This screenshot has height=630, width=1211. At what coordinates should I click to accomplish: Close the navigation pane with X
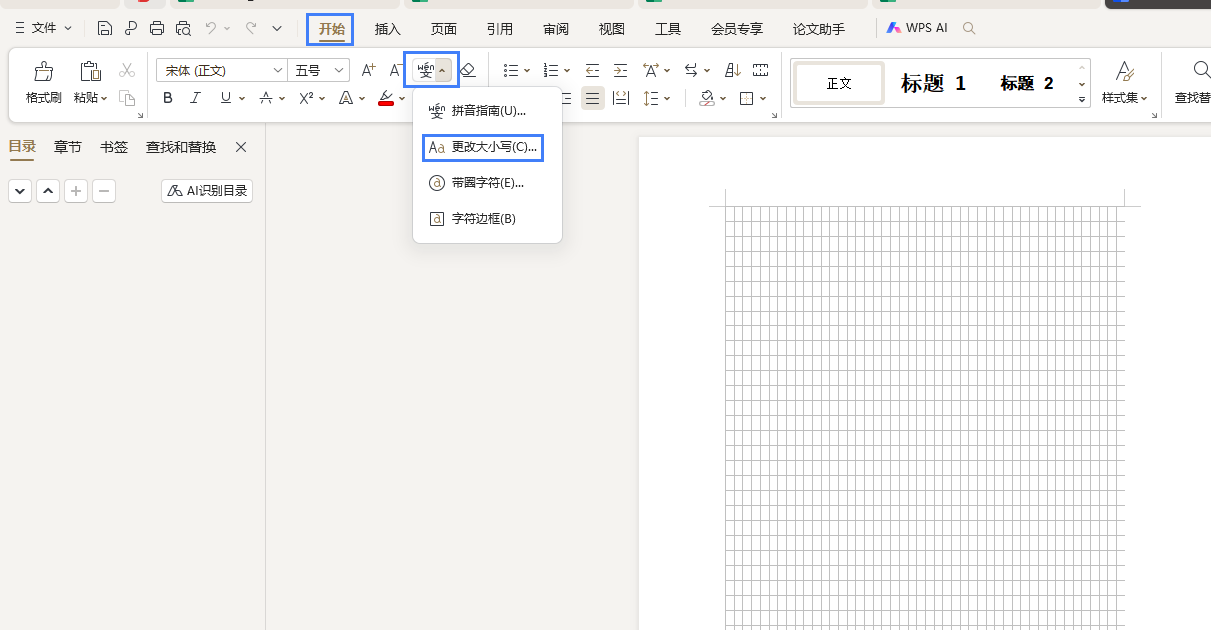241,147
